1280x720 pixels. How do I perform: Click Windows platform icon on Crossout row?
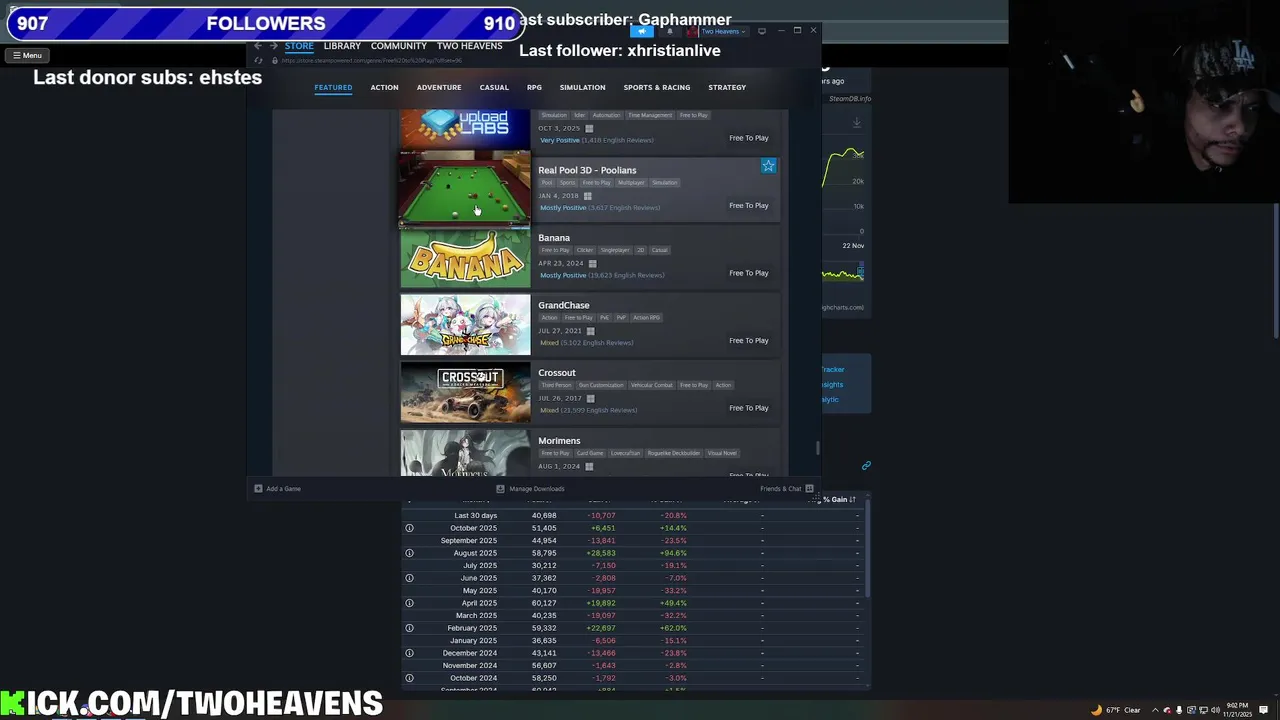tap(590, 398)
